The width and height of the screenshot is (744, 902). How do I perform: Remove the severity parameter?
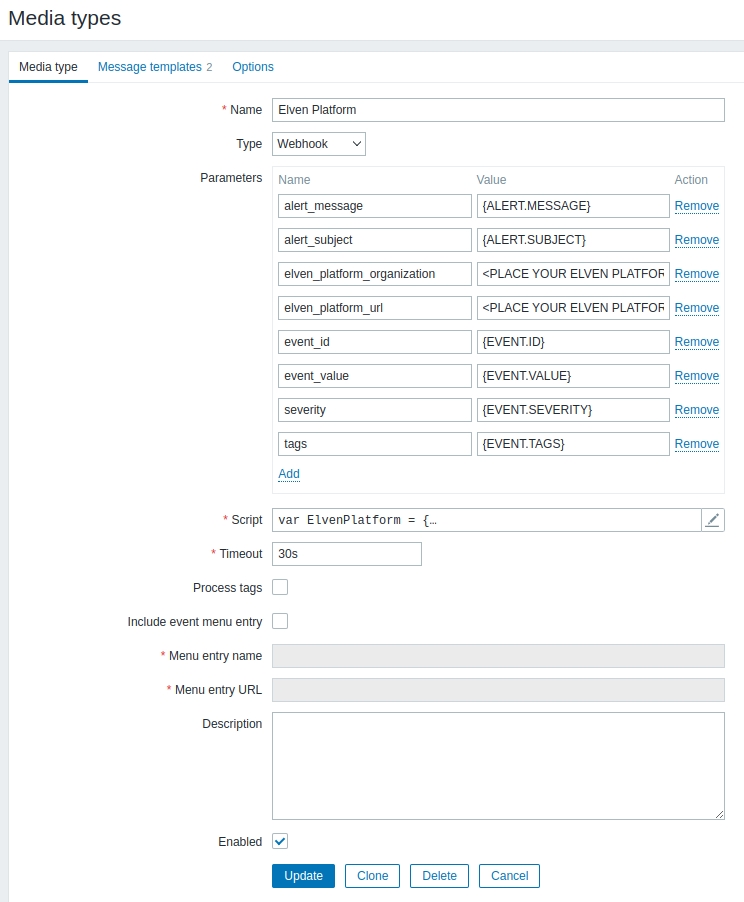coord(696,410)
